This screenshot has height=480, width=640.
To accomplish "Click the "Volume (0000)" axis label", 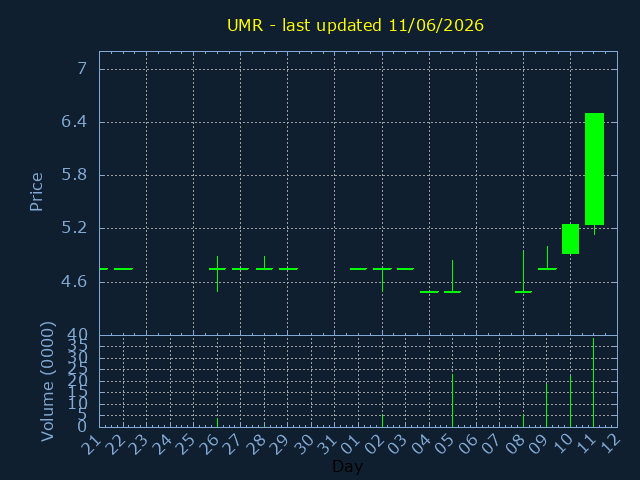I will (47, 382).
